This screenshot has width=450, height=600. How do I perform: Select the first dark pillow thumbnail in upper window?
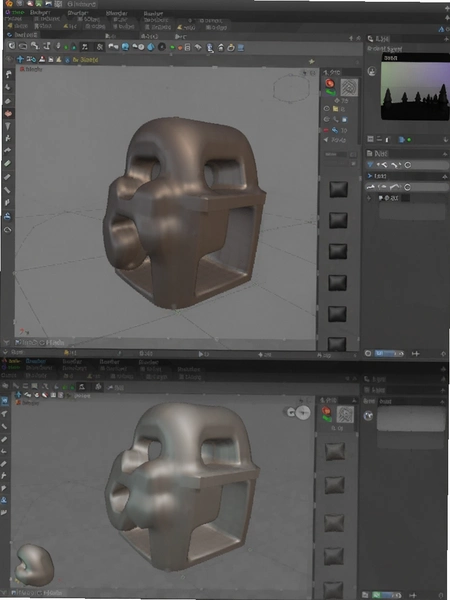(x=338, y=189)
